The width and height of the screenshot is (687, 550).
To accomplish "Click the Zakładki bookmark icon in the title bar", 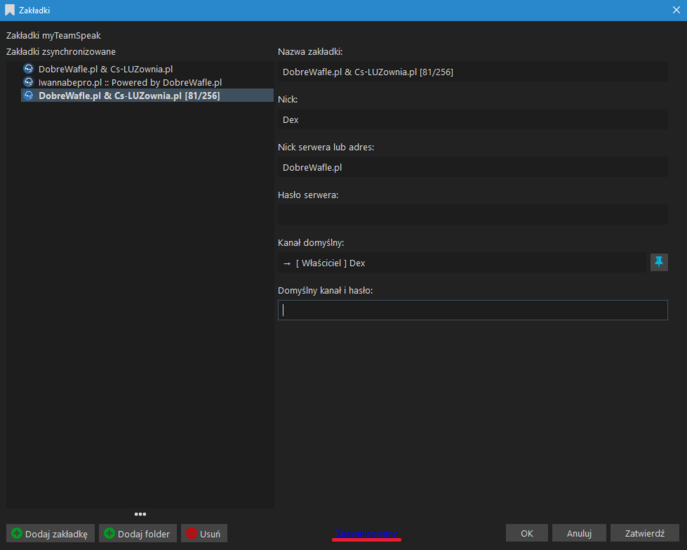I will coord(10,10).
